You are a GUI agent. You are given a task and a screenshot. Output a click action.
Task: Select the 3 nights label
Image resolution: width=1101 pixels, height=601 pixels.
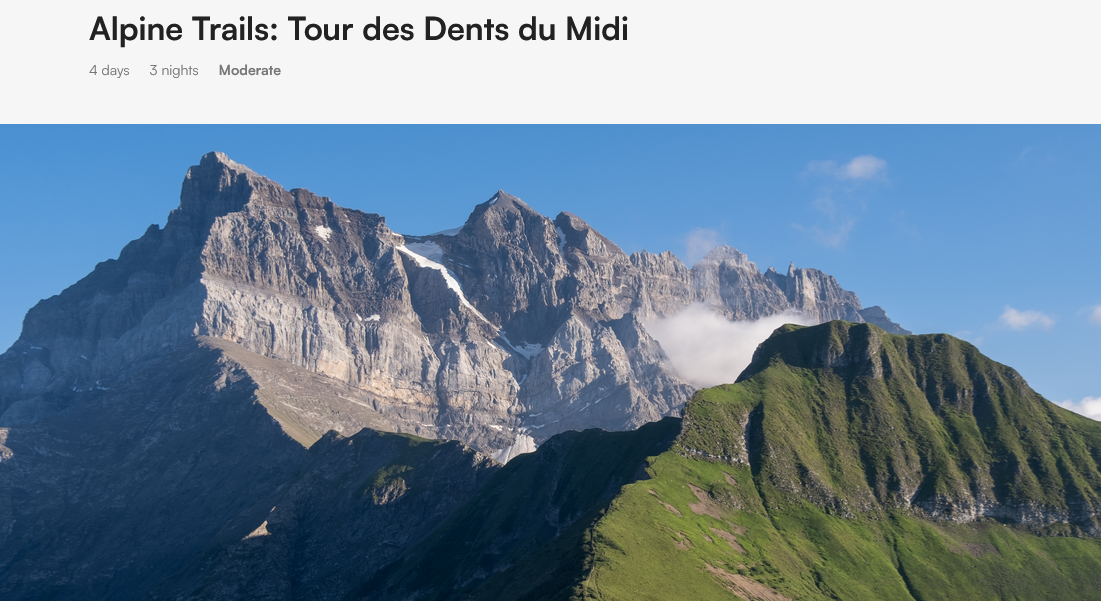(173, 70)
